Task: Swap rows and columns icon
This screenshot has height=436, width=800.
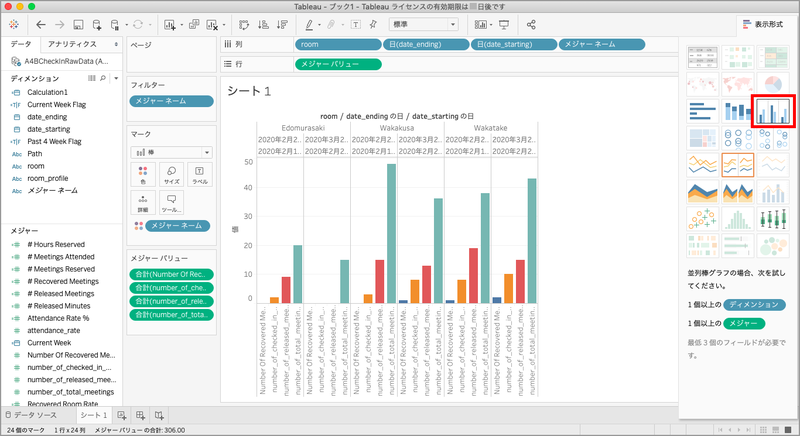Action: 244,24
